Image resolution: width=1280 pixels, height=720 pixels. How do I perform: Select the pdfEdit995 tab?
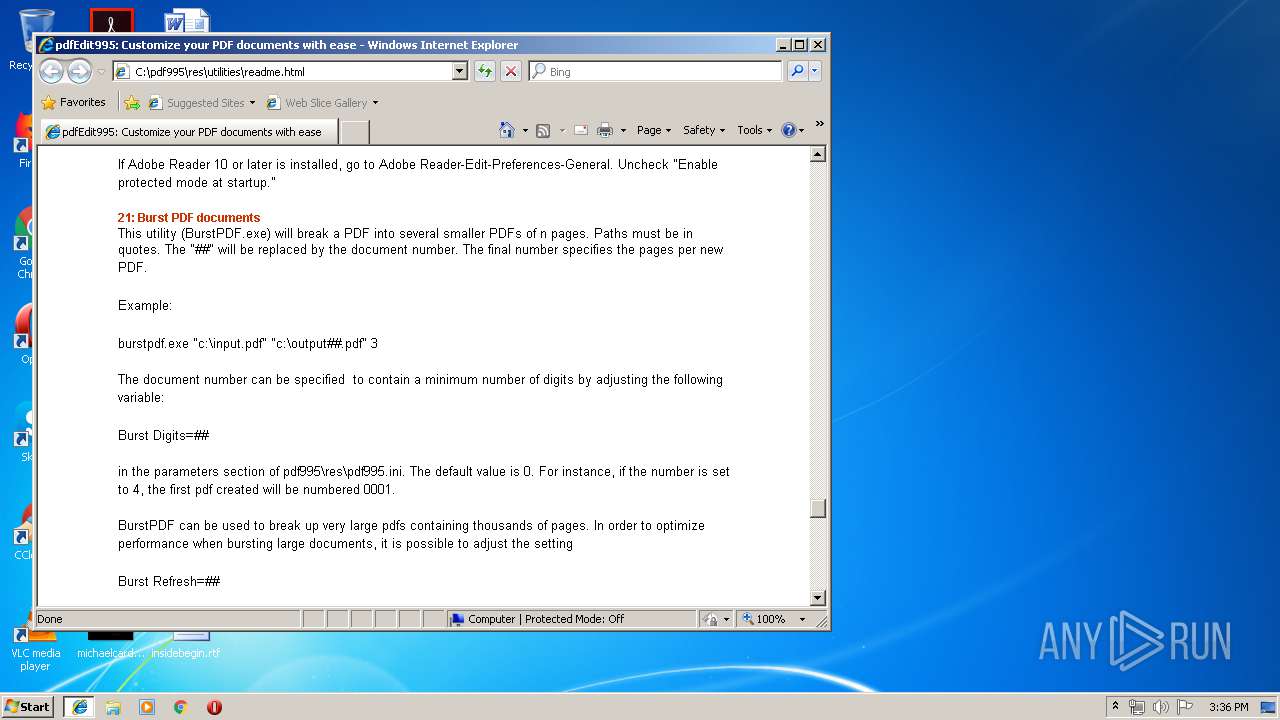coord(188,131)
